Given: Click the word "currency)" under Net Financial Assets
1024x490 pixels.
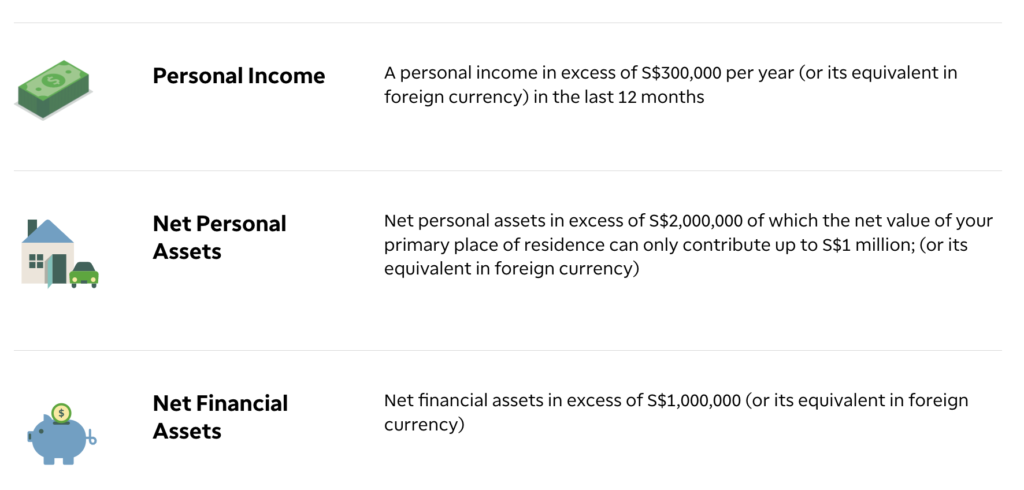Looking at the screenshot, I should tap(424, 425).
